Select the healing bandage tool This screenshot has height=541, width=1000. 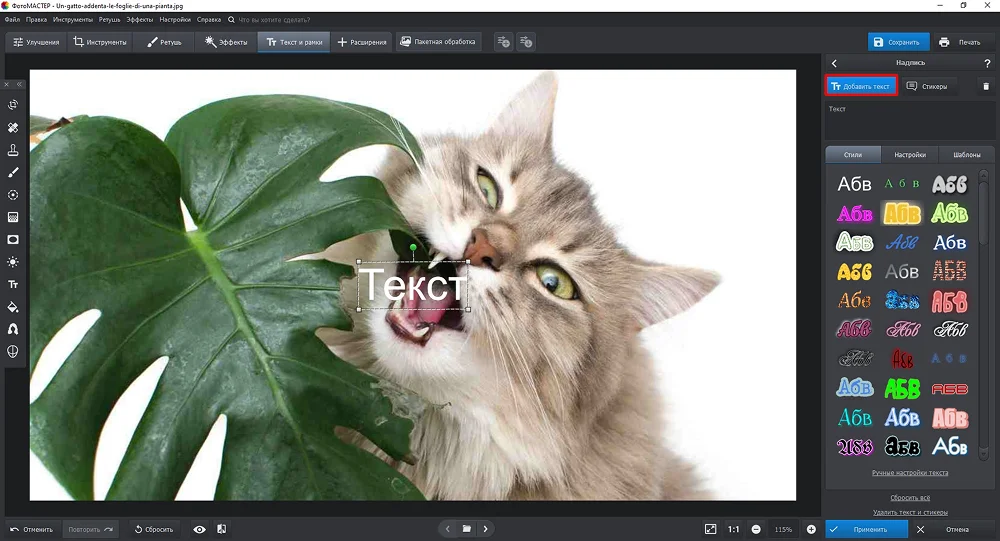click(13, 128)
